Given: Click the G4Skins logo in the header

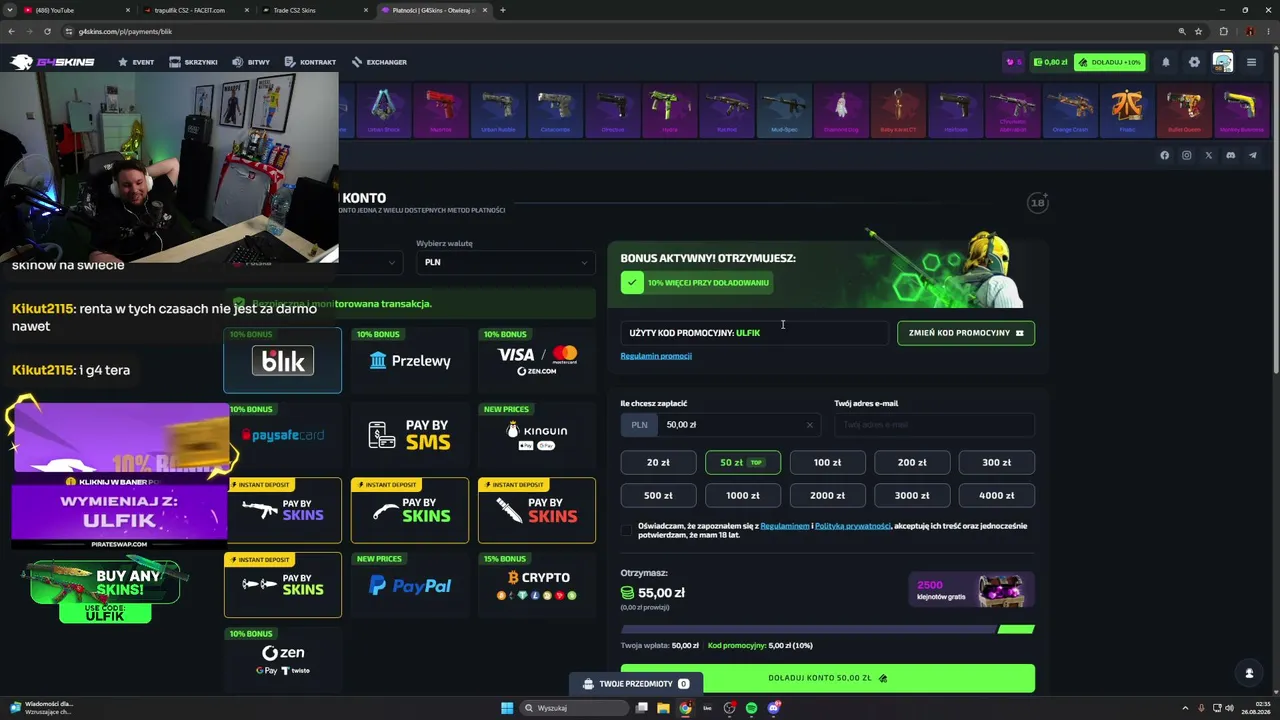Looking at the screenshot, I should click(x=52, y=62).
